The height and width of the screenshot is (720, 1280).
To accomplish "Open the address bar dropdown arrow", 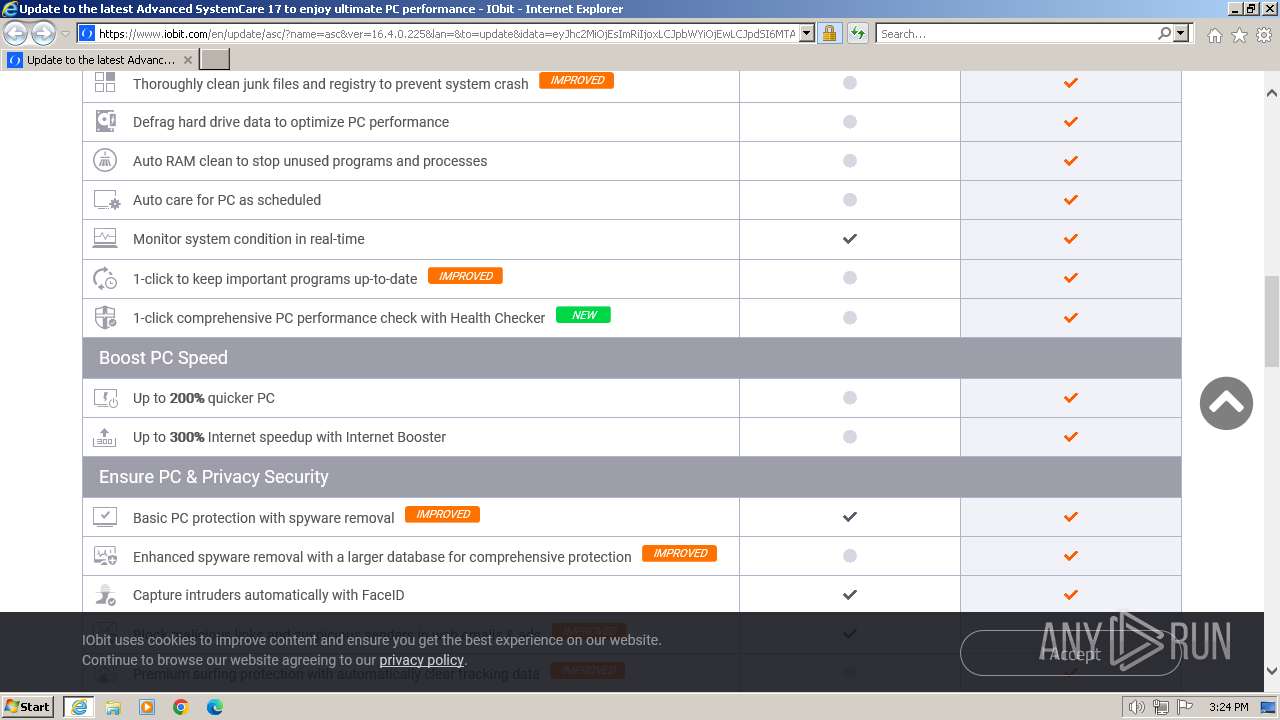I will pos(807,33).
